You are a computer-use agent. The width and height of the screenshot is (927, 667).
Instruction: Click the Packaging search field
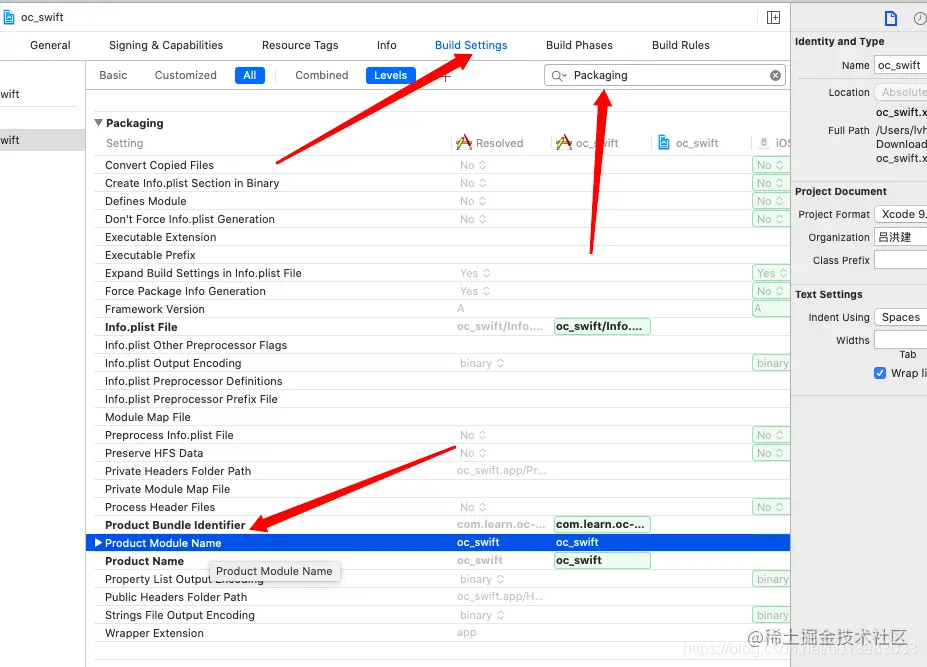665,75
